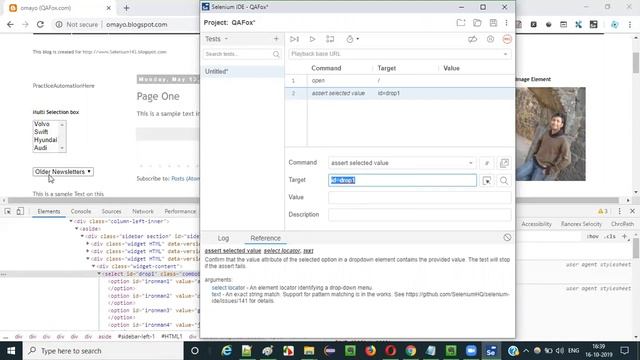Click find target in page magnifier

504,180
